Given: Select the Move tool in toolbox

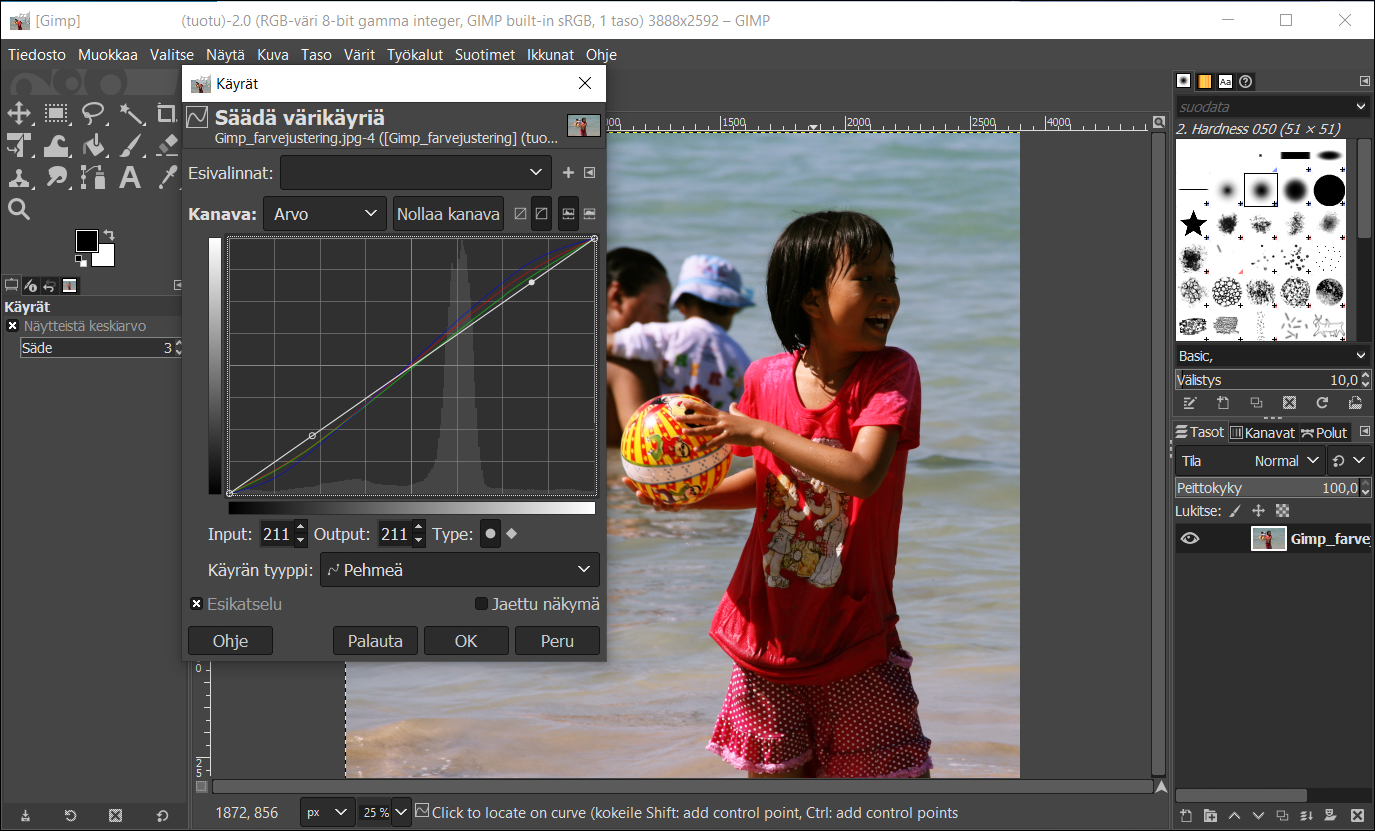Looking at the screenshot, I should click(19, 113).
